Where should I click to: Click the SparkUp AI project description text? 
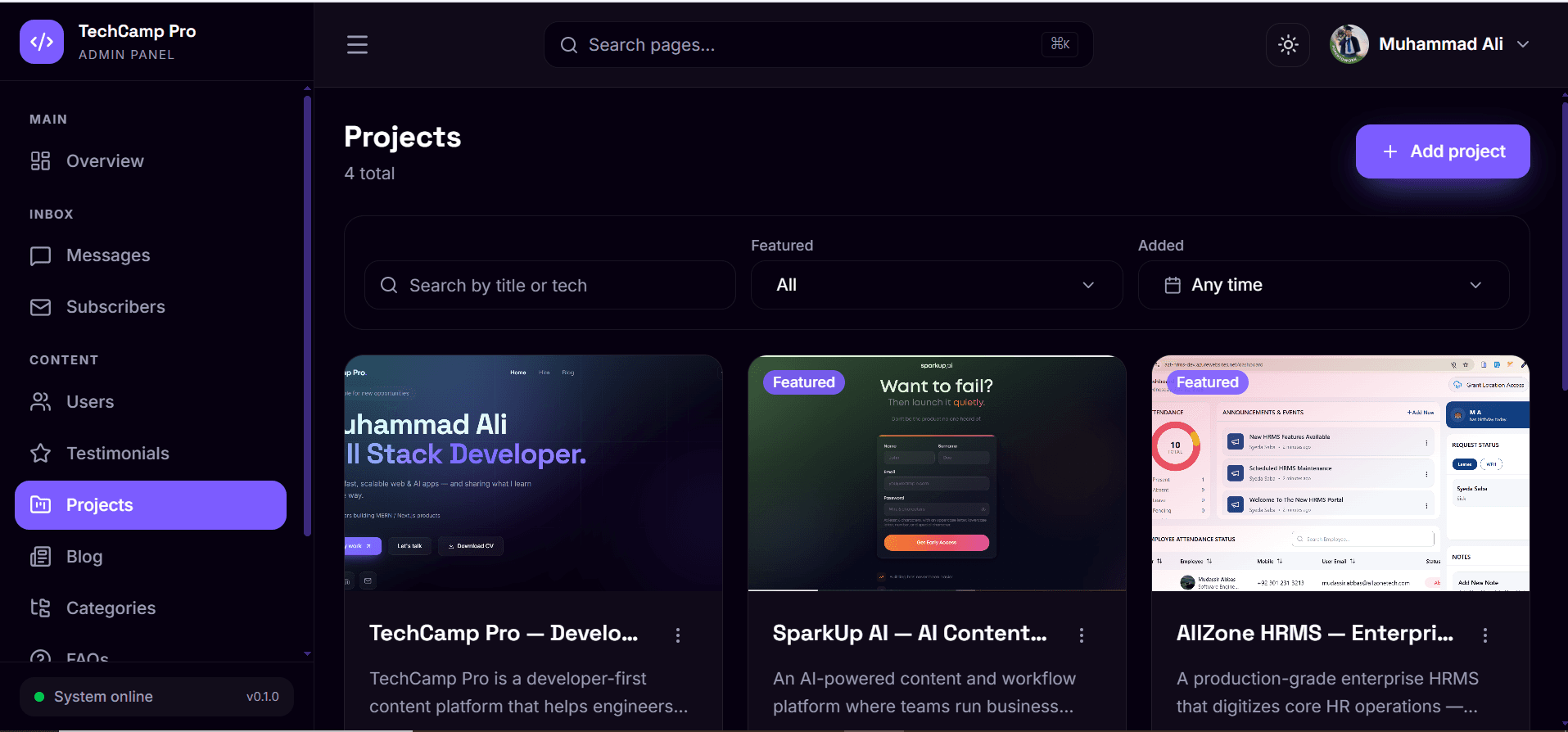[x=924, y=693]
